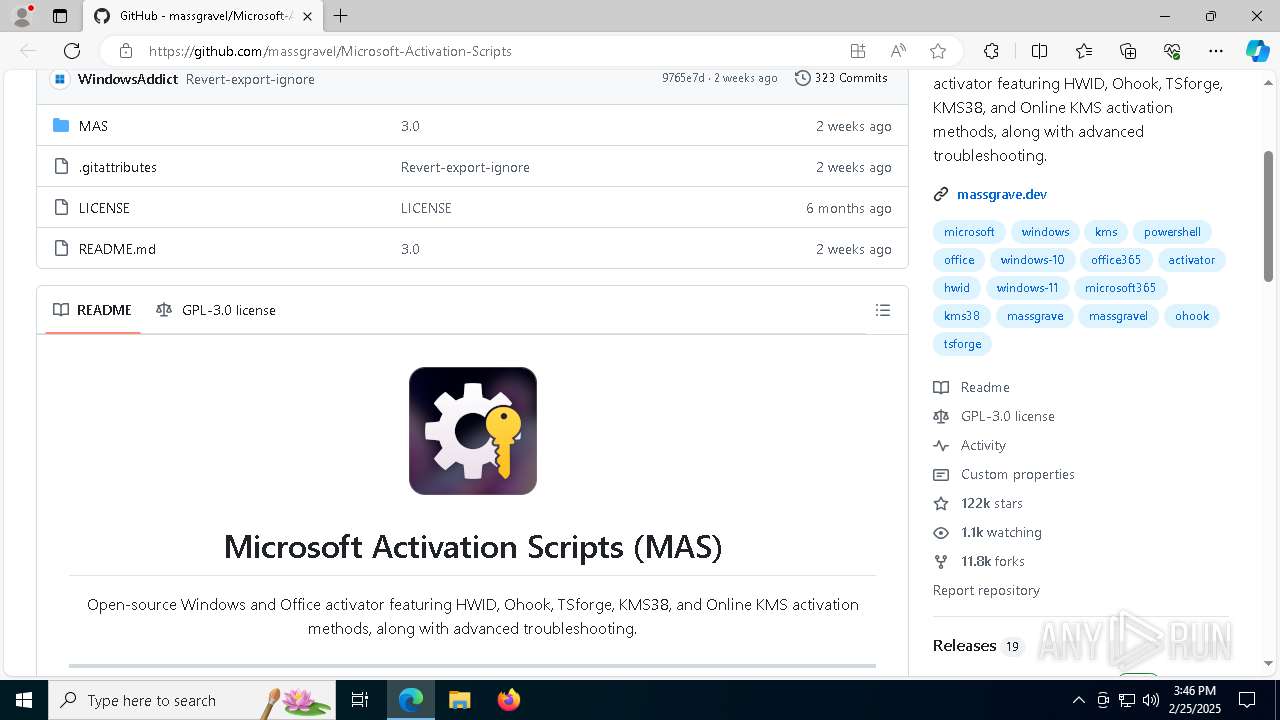Visit the massgrave.dev link

(1002, 194)
